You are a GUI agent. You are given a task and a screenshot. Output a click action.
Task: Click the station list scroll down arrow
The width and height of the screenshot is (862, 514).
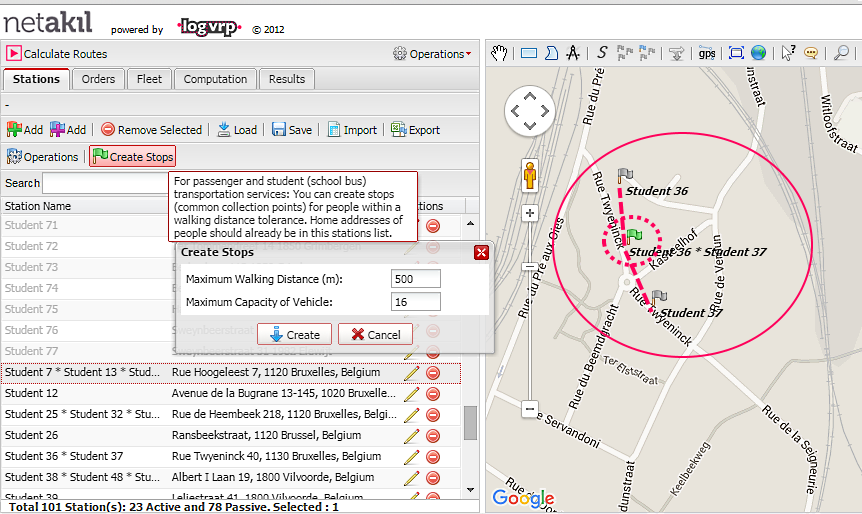[x=470, y=489]
